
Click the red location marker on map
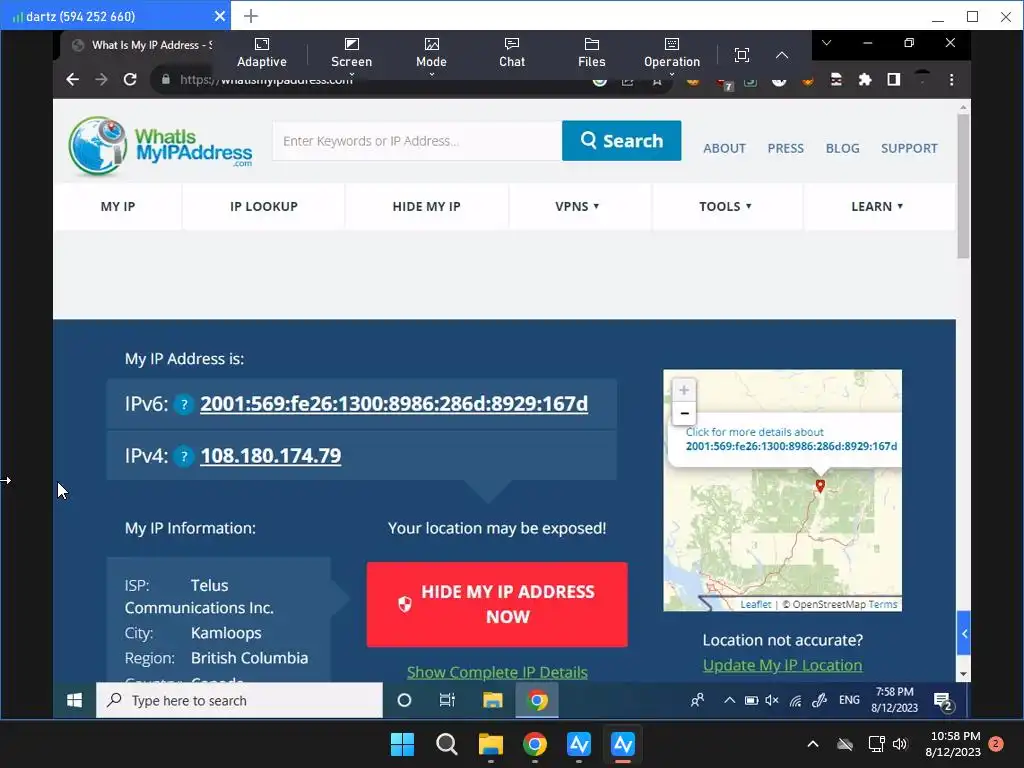pos(820,485)
